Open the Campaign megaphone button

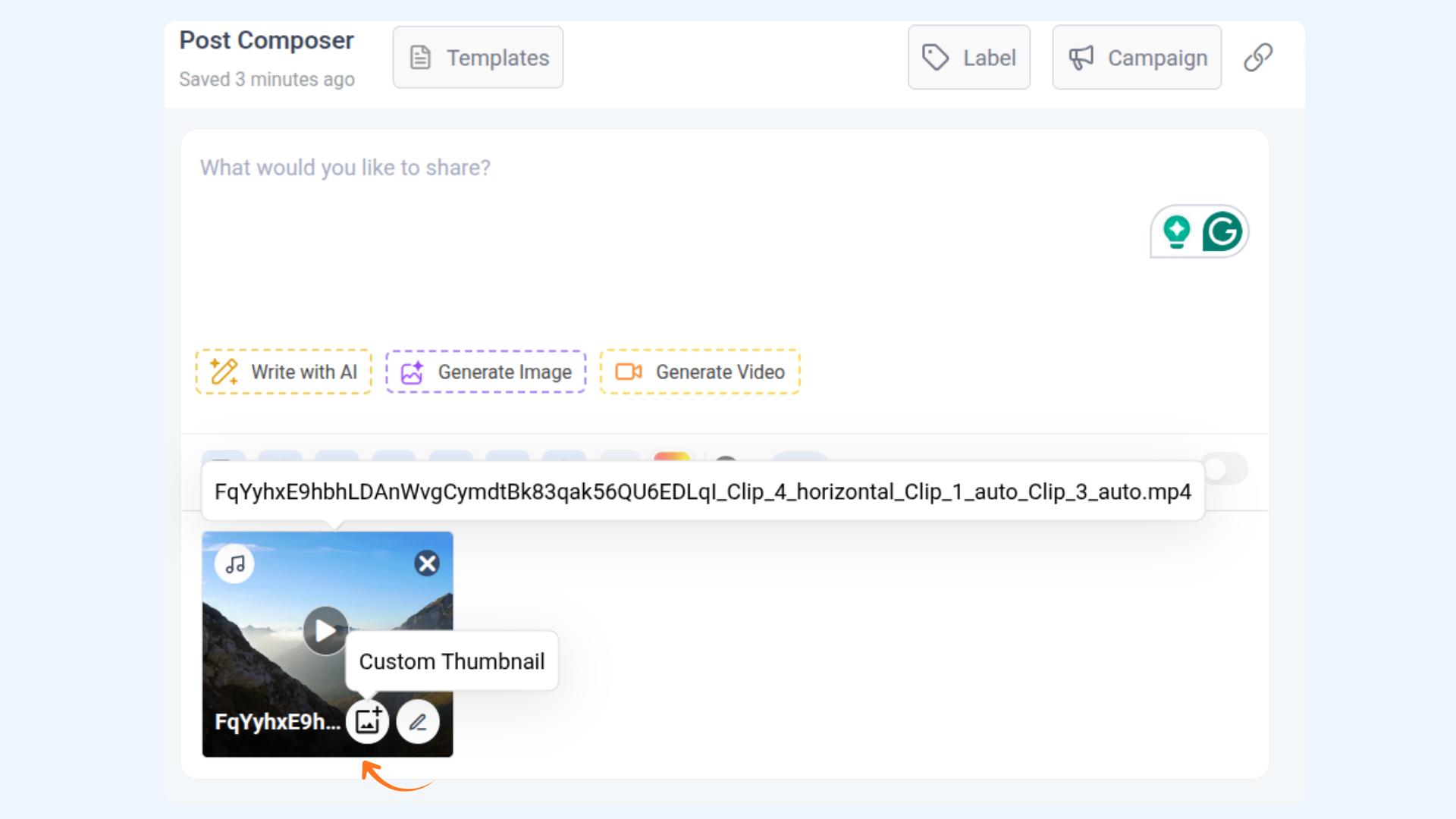coord(1137,58)
